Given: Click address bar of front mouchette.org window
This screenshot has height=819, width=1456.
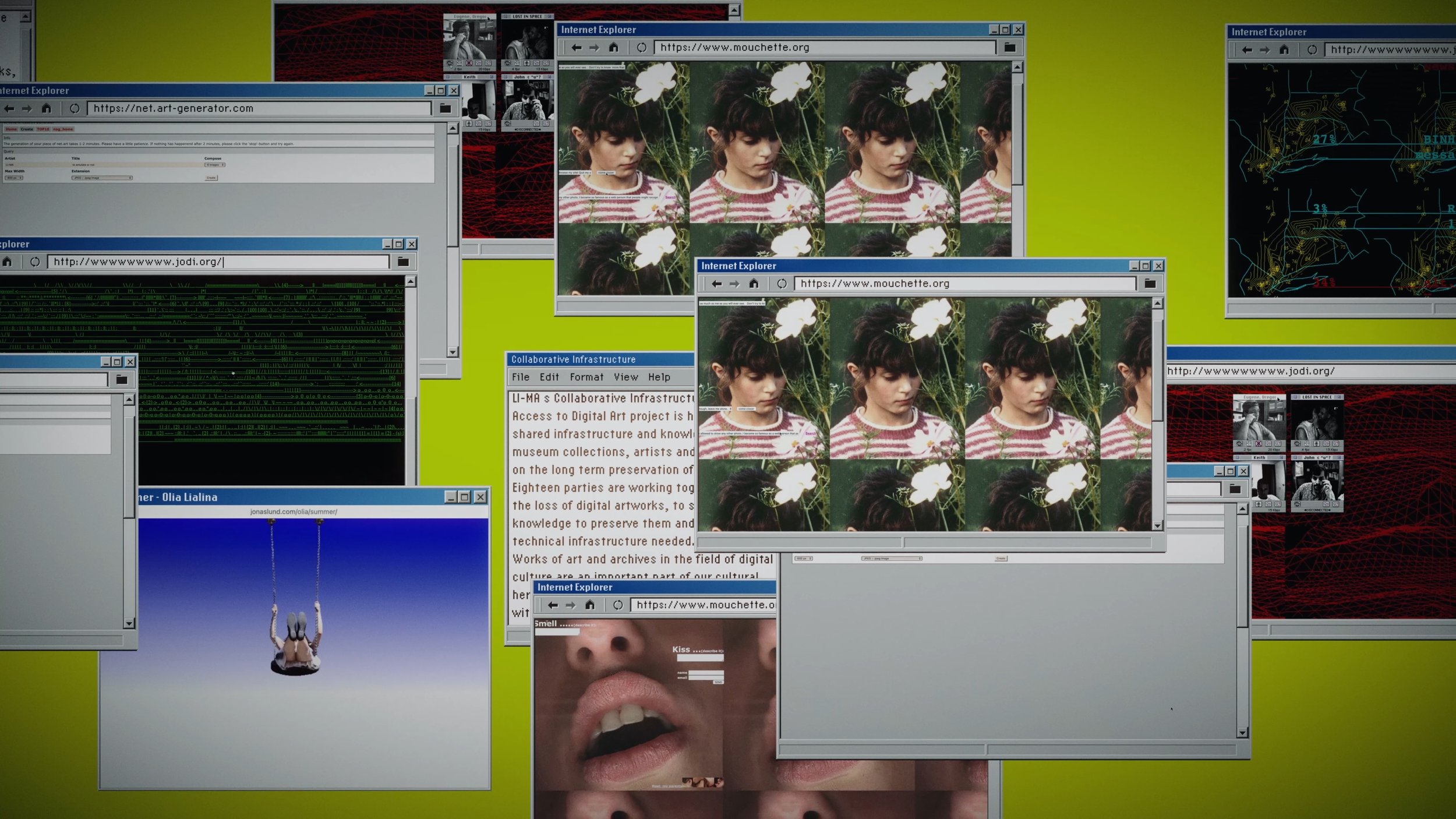Looking at the screenshot, I should [965, 284].
